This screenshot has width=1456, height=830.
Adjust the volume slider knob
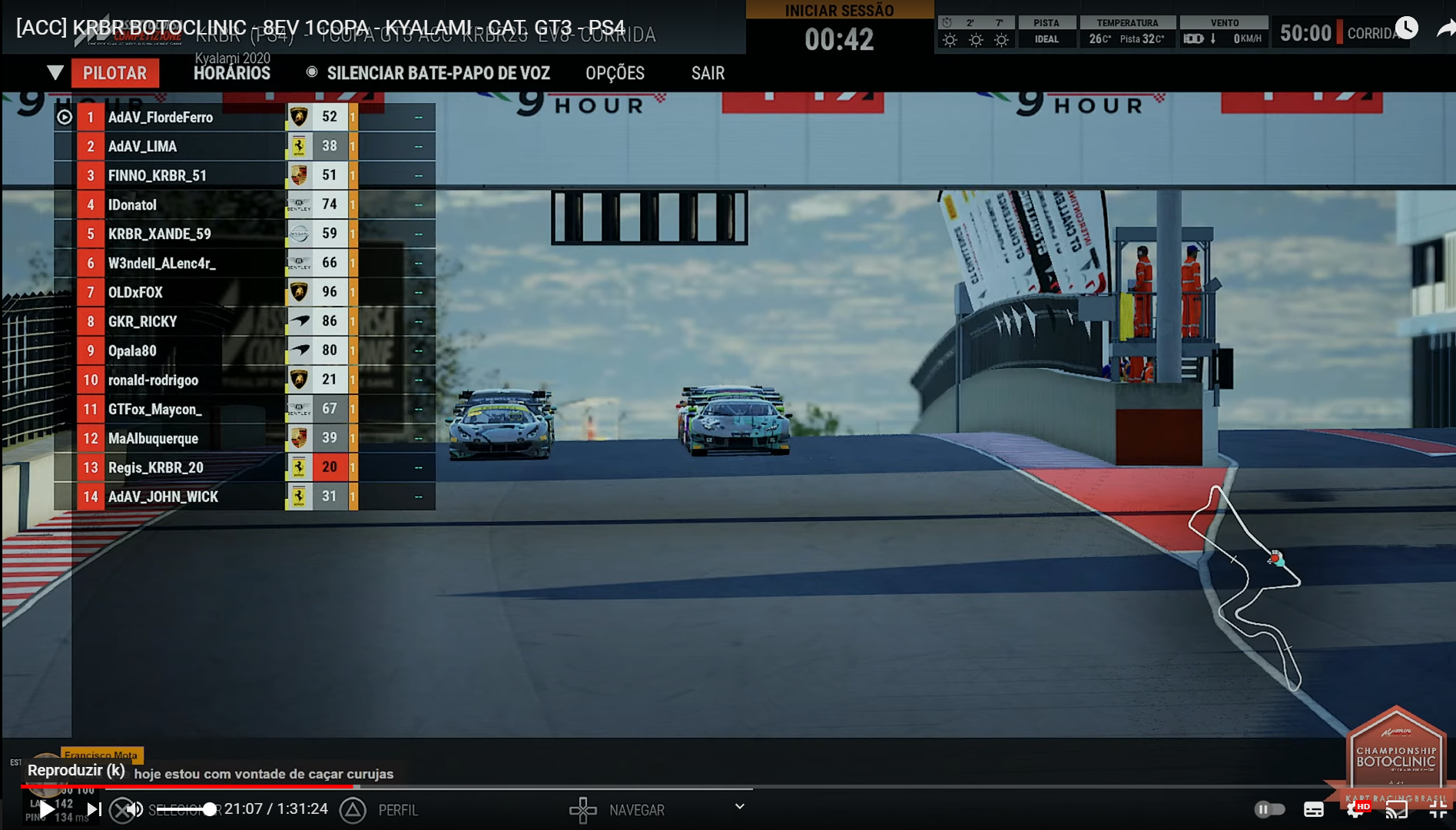(x=209, y=809)
